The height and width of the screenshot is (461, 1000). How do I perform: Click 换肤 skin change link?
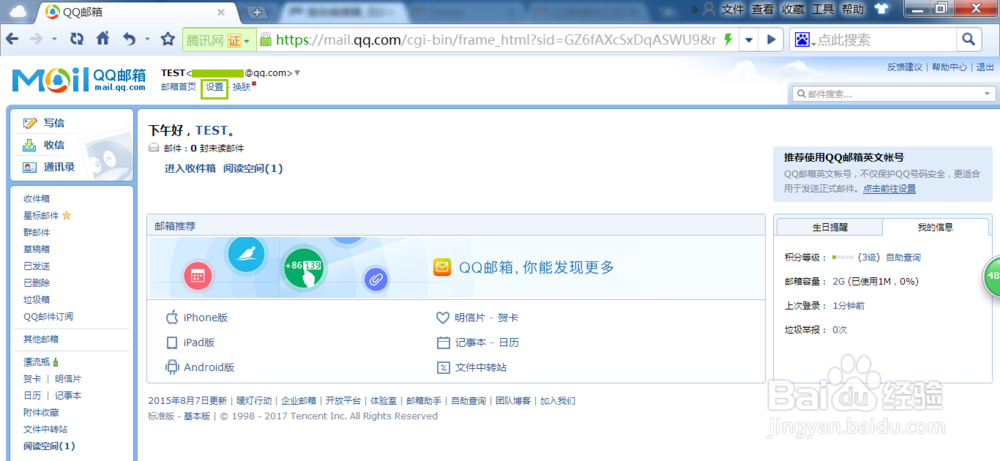point(241,87)
